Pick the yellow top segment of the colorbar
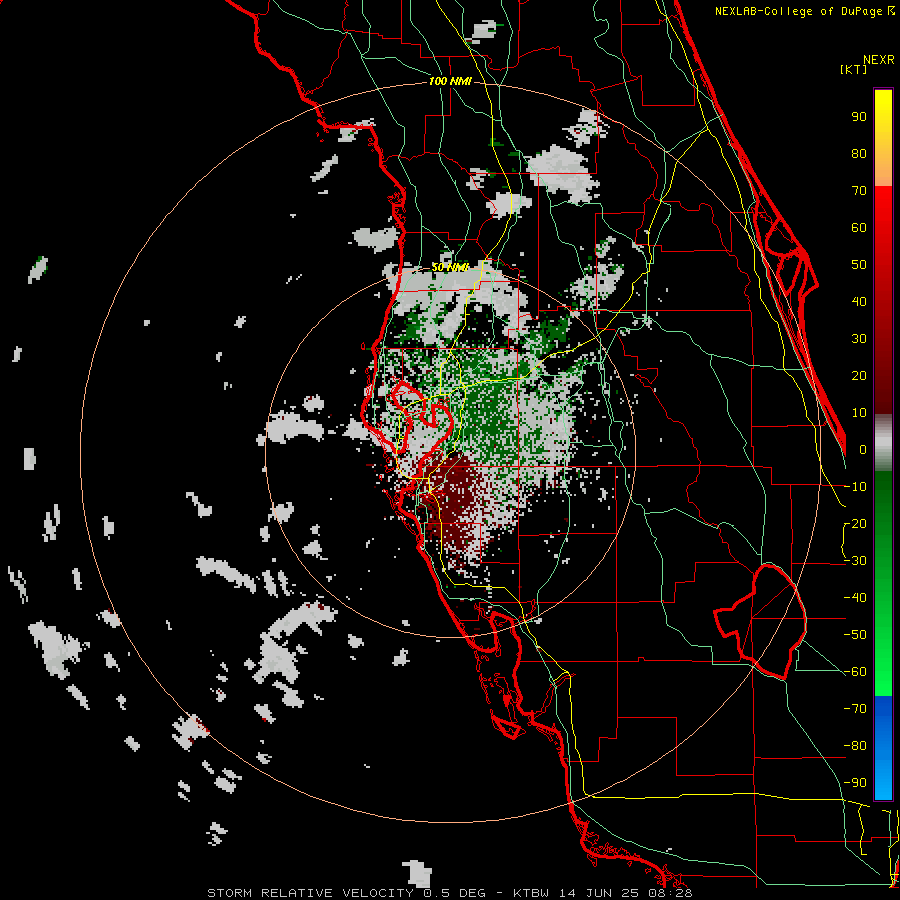The width and height of the screenshot is (900, 900). pos(883,138)
